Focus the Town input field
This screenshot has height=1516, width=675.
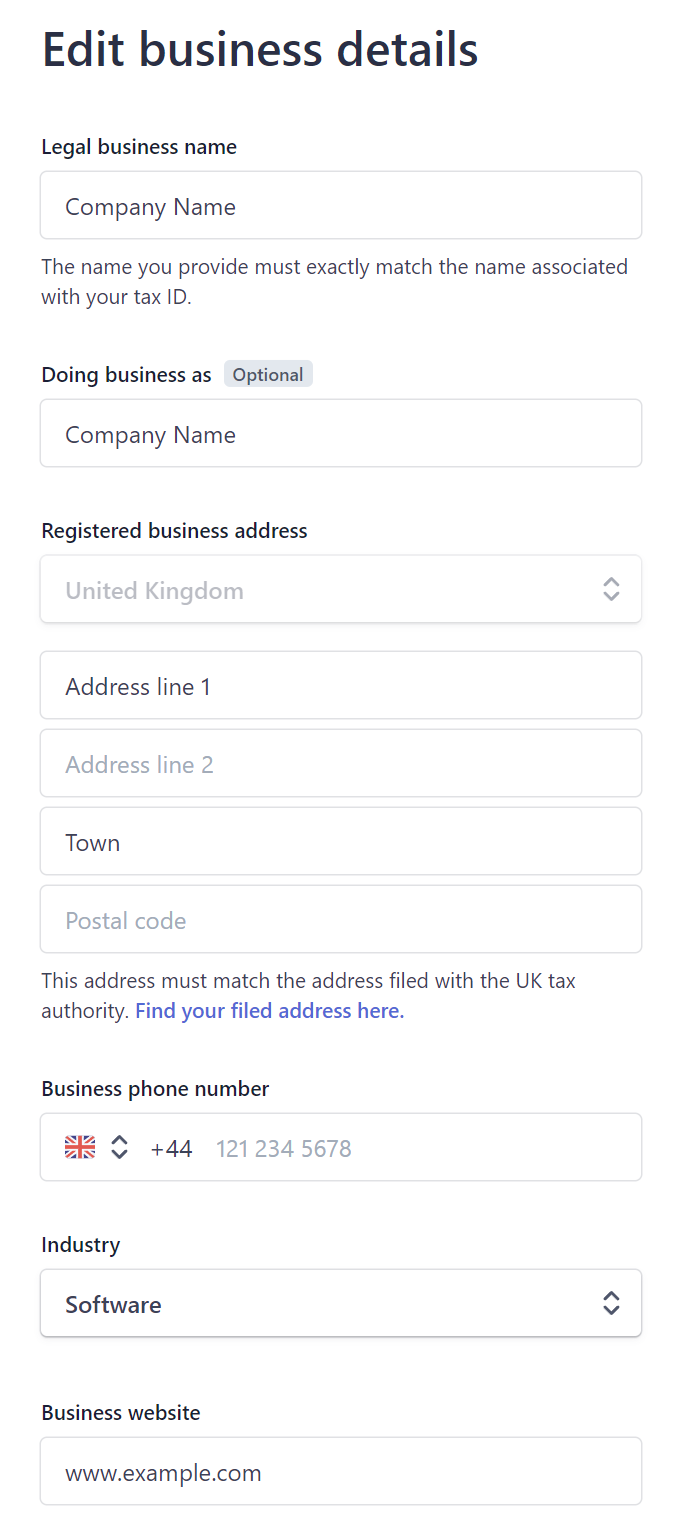tap(341, 841)
